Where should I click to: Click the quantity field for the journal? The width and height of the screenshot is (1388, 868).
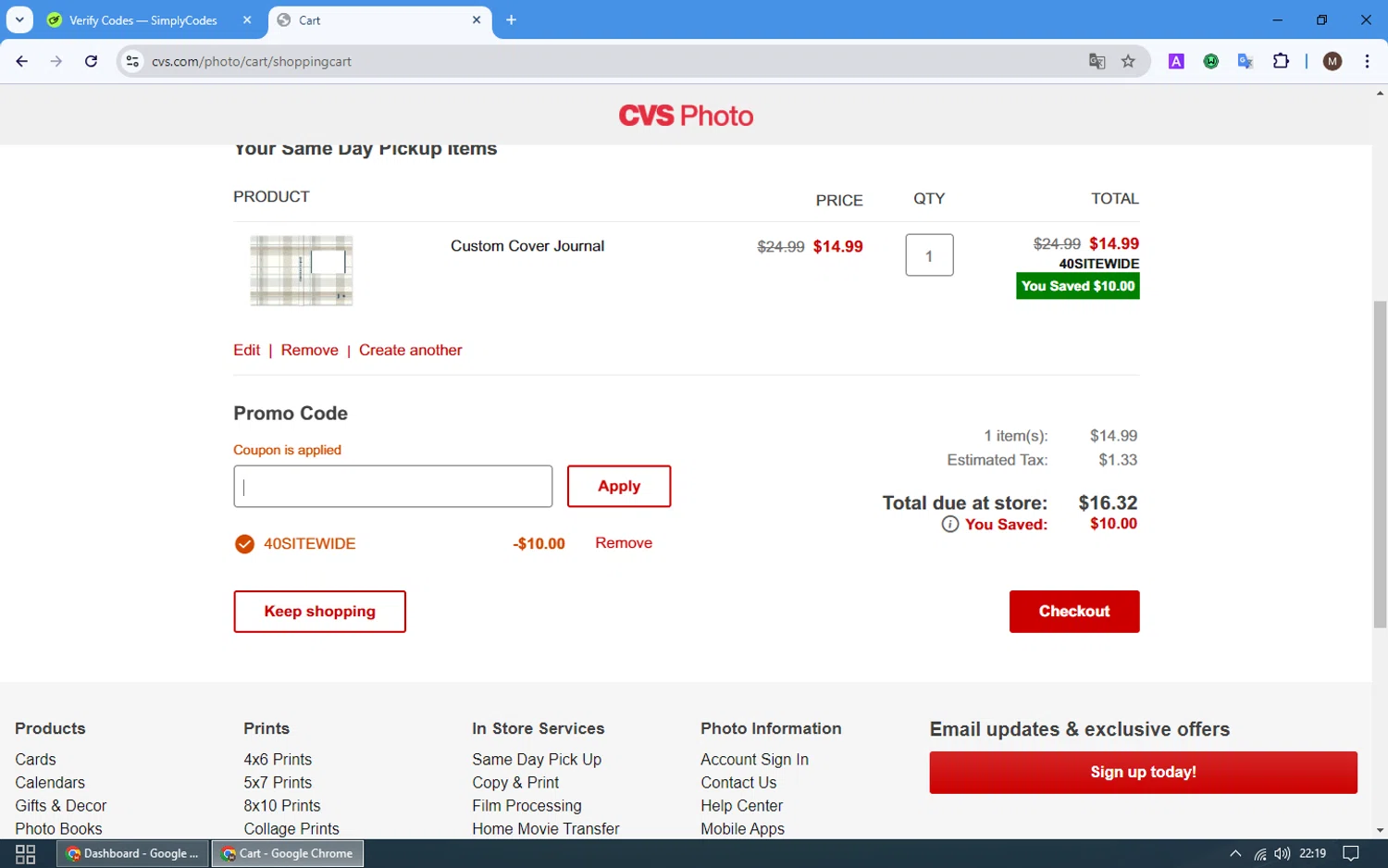929,255
